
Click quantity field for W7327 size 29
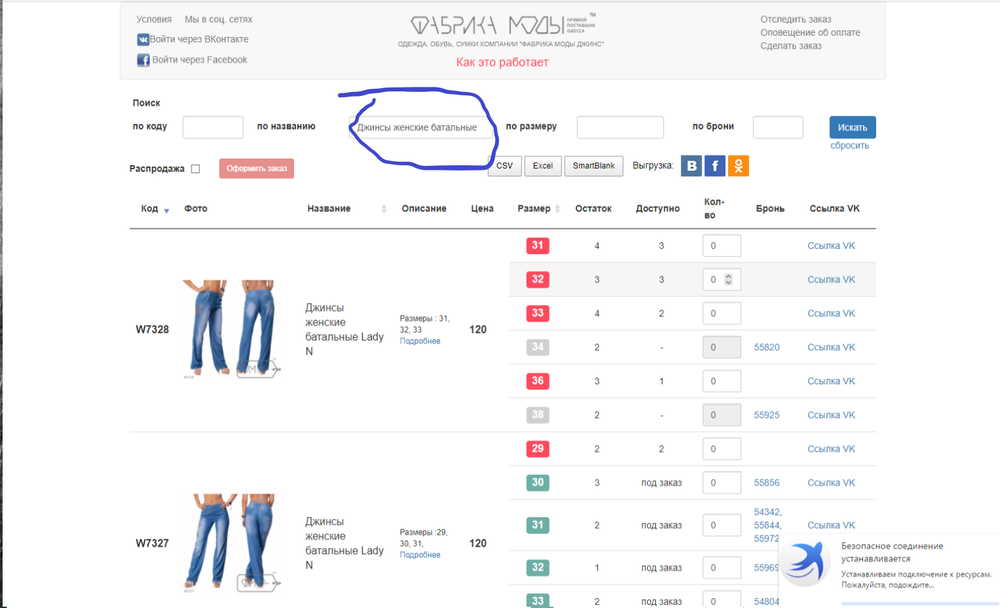(x=721, y=449)
